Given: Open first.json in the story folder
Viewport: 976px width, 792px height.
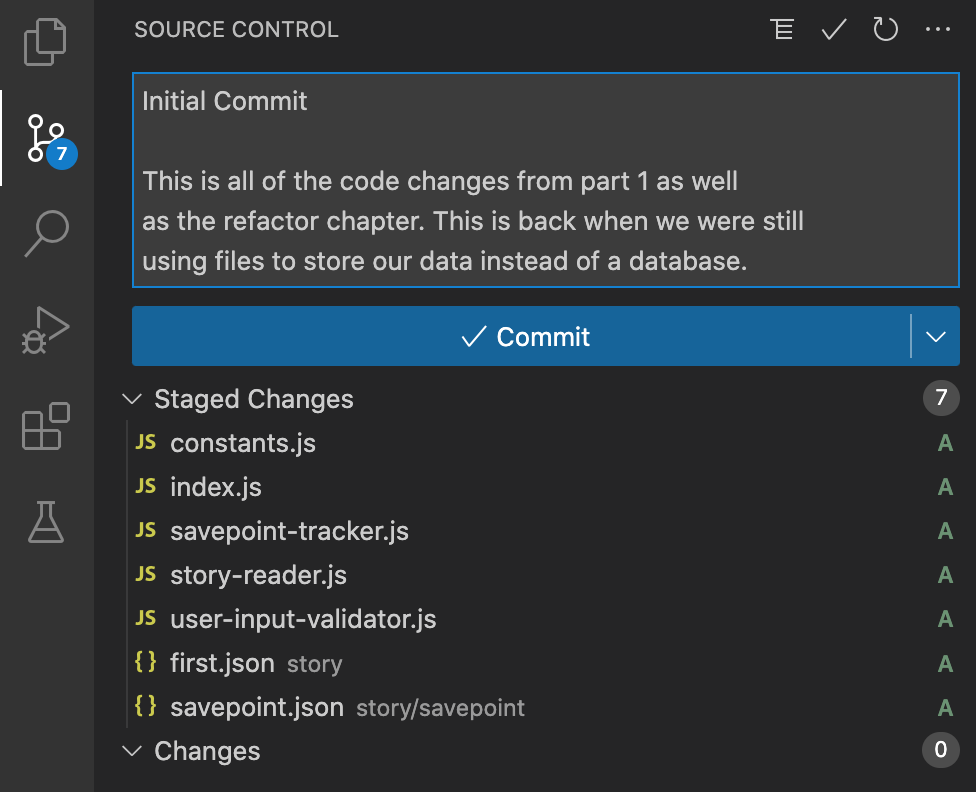Looking at the screenshot, I should click(222, 663).
